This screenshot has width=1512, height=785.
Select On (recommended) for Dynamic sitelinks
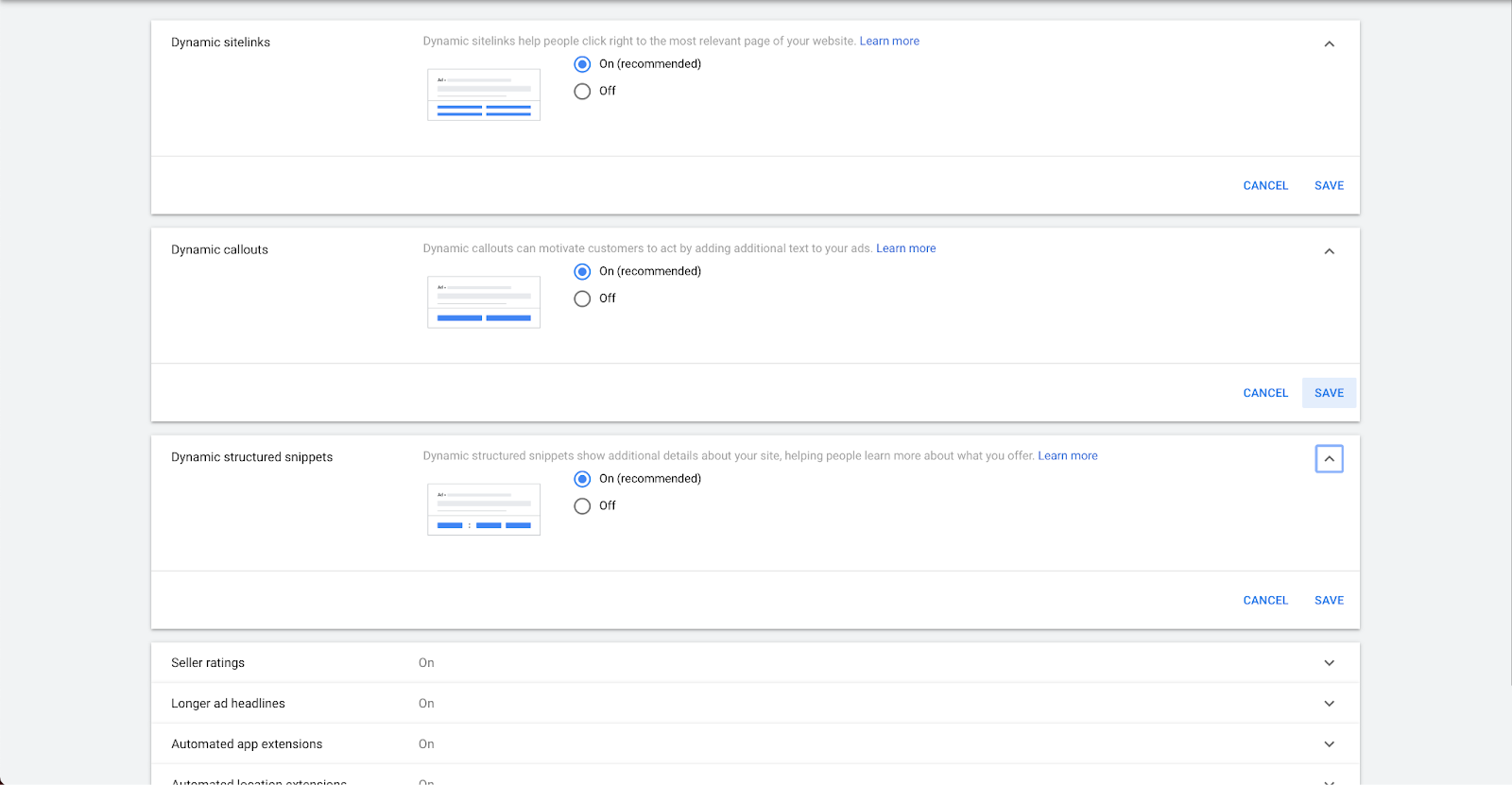coord(582,64)
